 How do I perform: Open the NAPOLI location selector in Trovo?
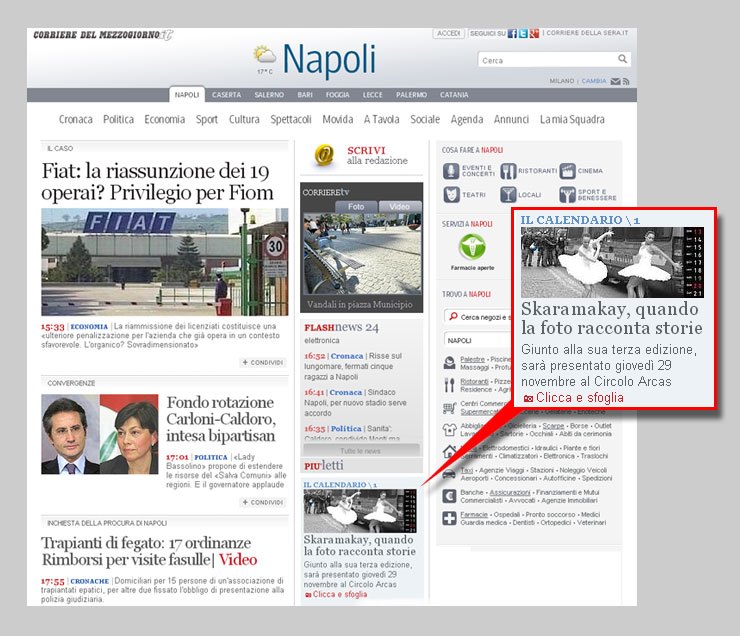478,340
